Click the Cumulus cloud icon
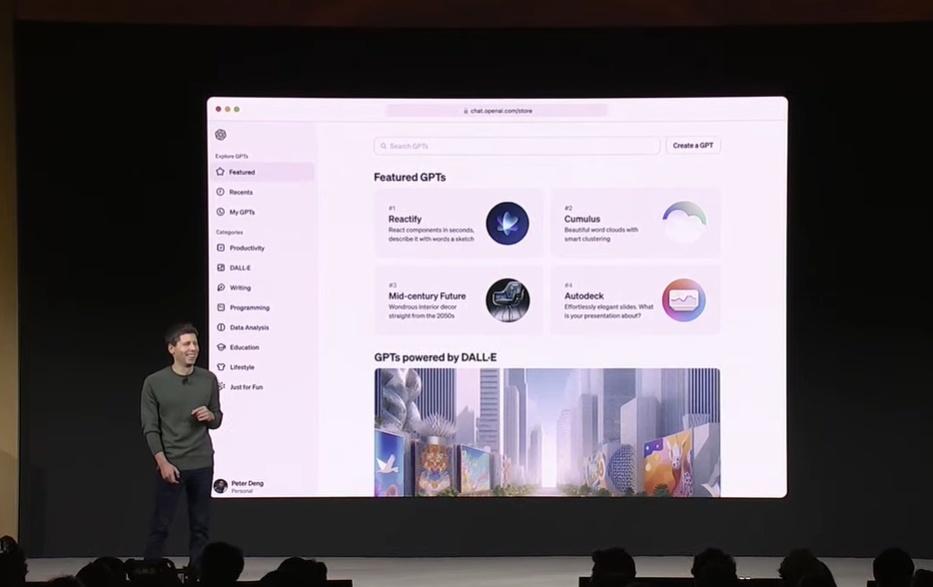 (684, 222)
